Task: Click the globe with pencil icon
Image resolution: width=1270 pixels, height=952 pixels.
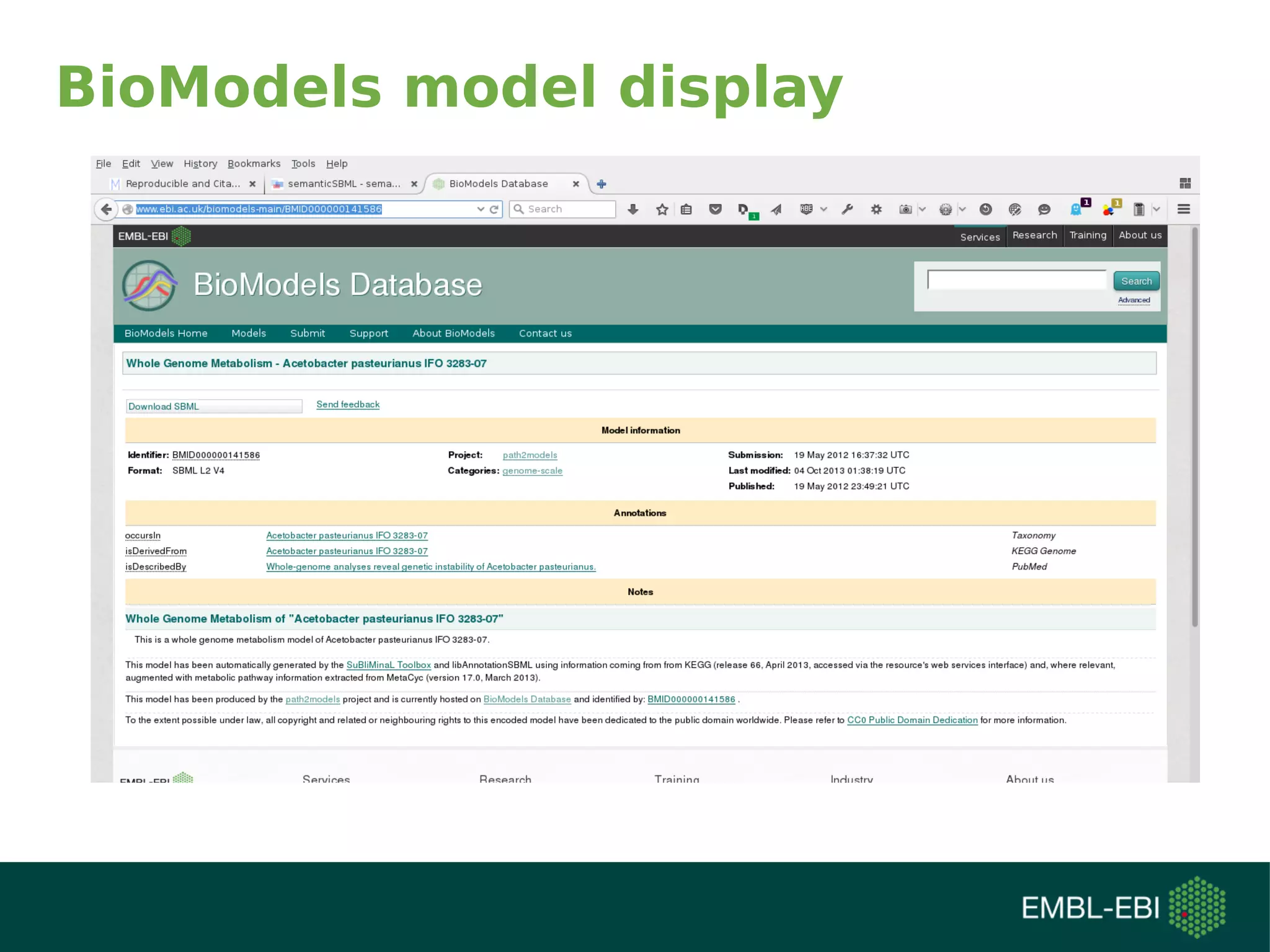Action: tap(1015, 209)
